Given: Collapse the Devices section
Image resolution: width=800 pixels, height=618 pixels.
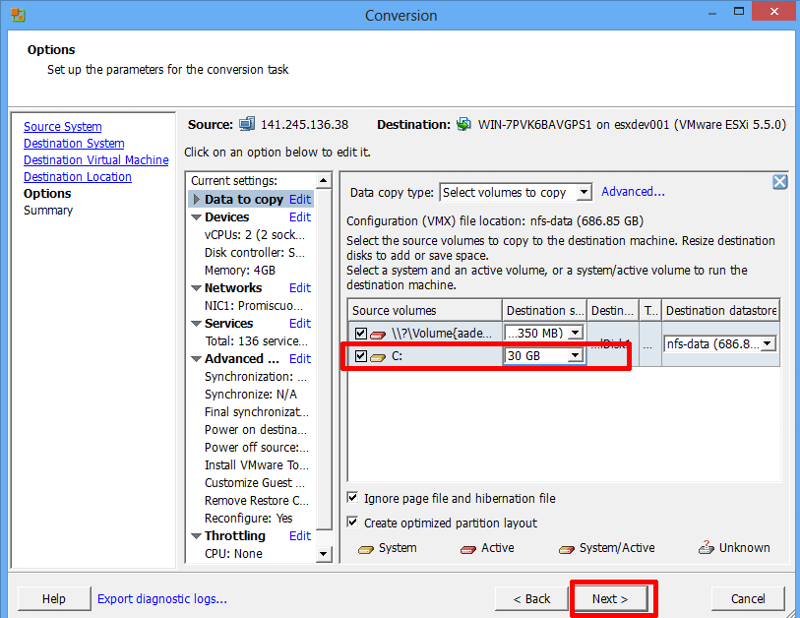Looking at the screenshot, I should 196,217.
